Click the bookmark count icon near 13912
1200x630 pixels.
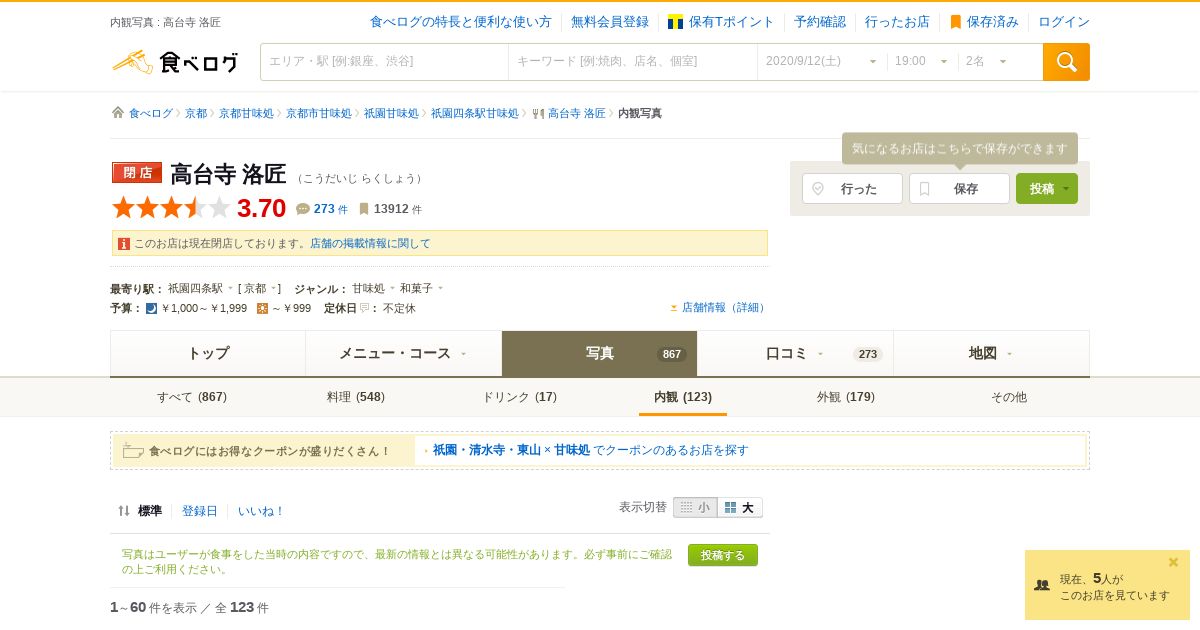(364, 209)
